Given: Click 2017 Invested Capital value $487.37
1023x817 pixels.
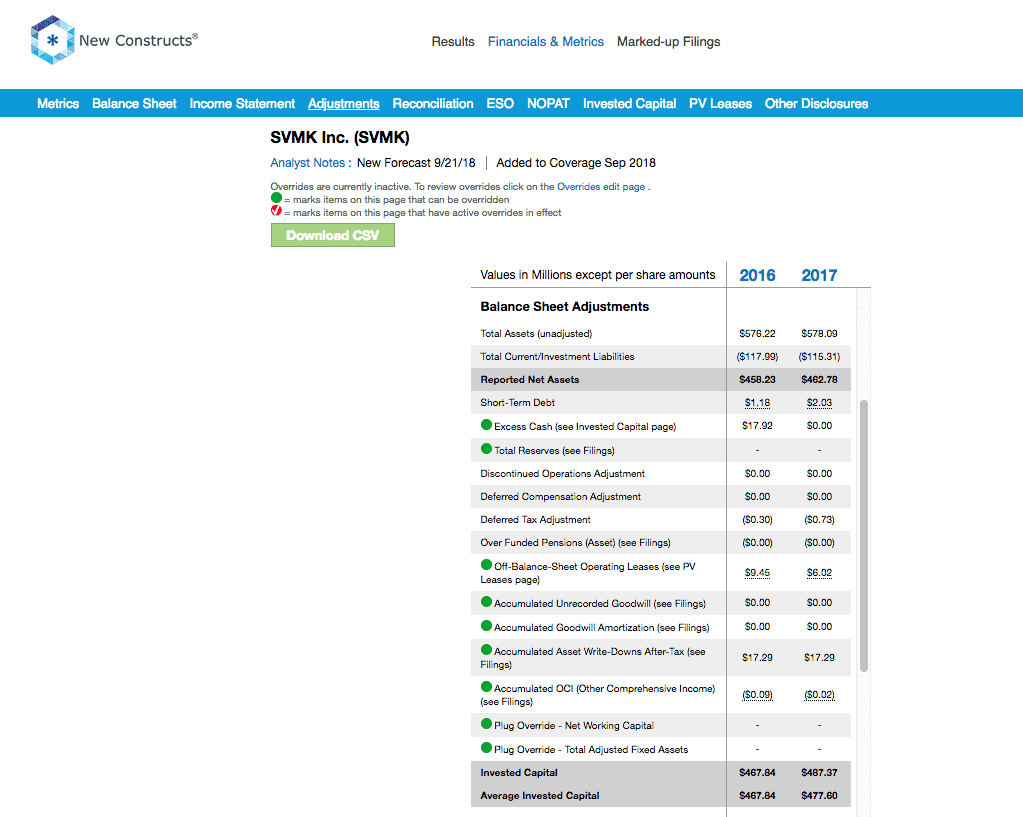Looking at the screenshot, I should point(819,773).
